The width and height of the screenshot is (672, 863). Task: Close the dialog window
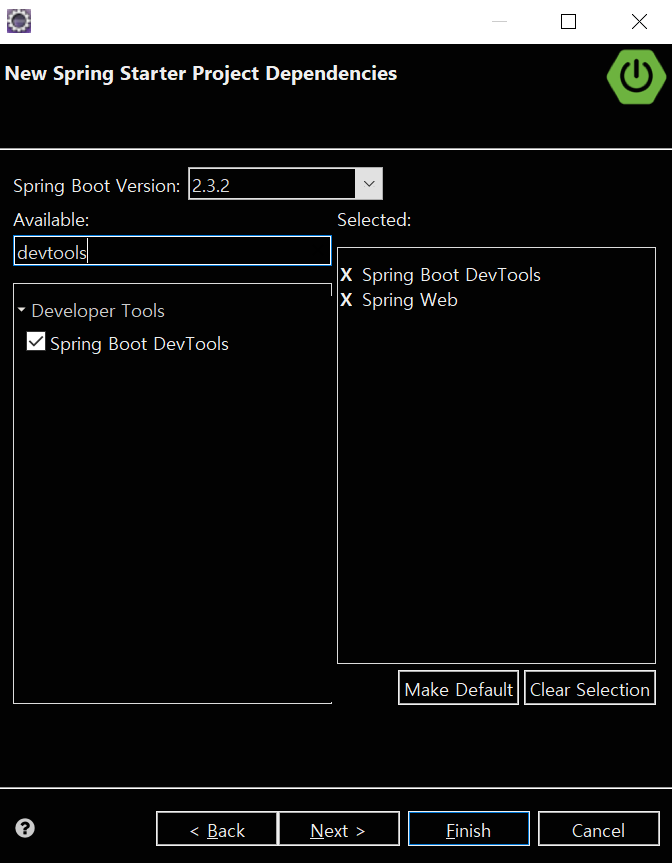click(639, 21)
